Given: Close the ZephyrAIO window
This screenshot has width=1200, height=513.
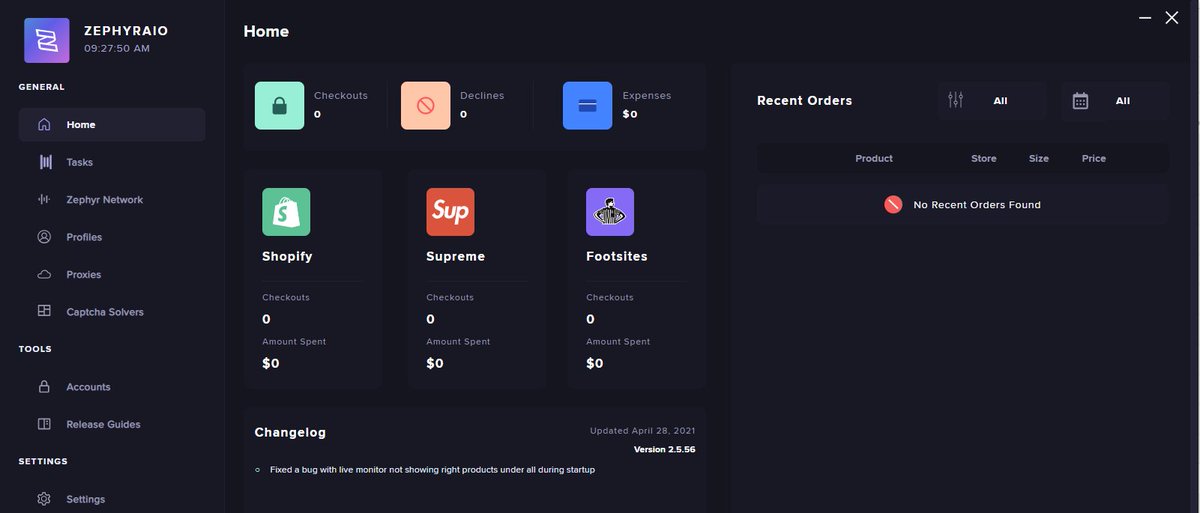Looking at the screenshot, I should (x=1172, y=17).
